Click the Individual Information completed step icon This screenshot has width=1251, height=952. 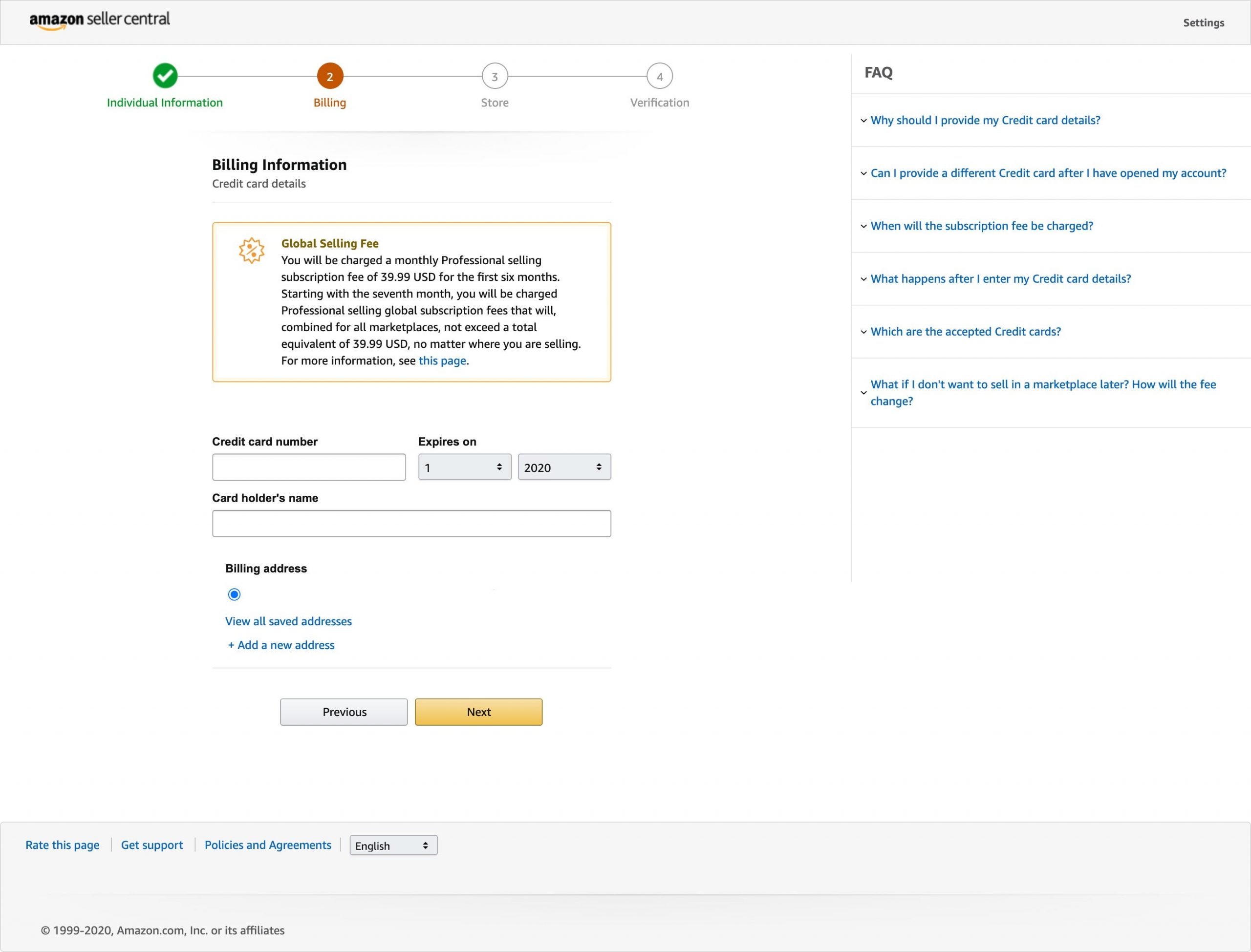(x=164, y=76)
